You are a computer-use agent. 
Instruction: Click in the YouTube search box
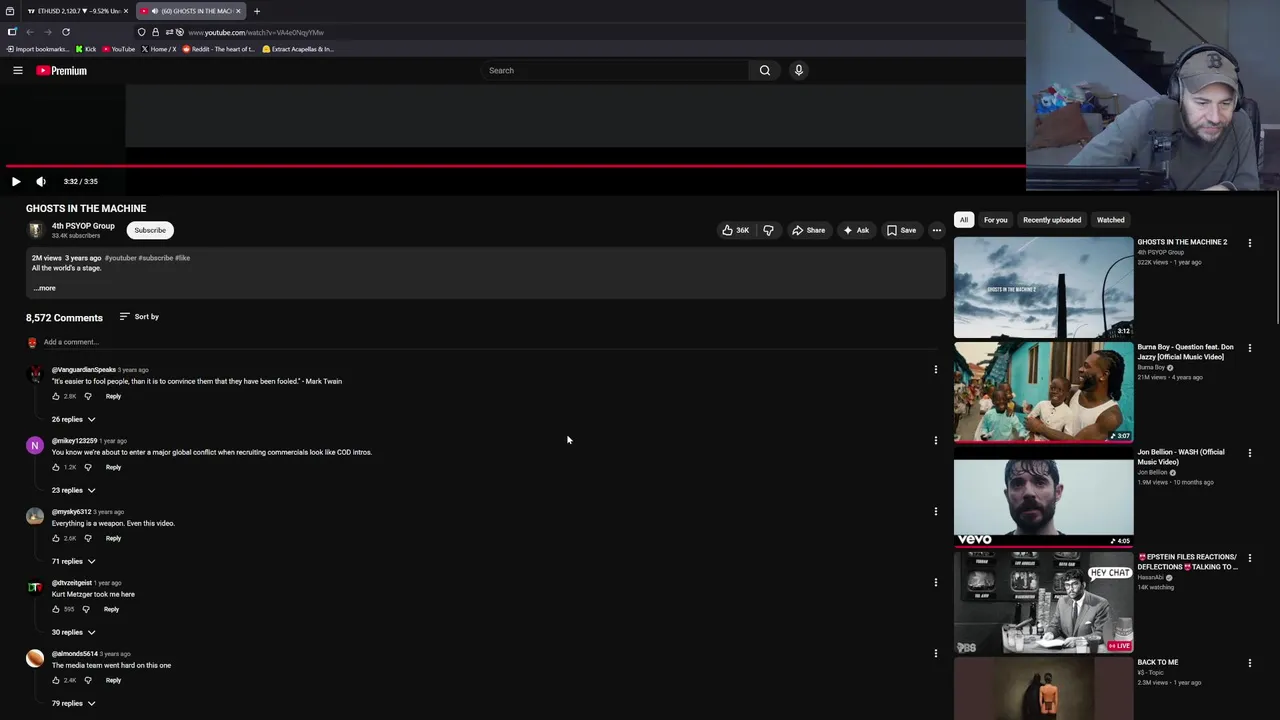pos(615,70)
